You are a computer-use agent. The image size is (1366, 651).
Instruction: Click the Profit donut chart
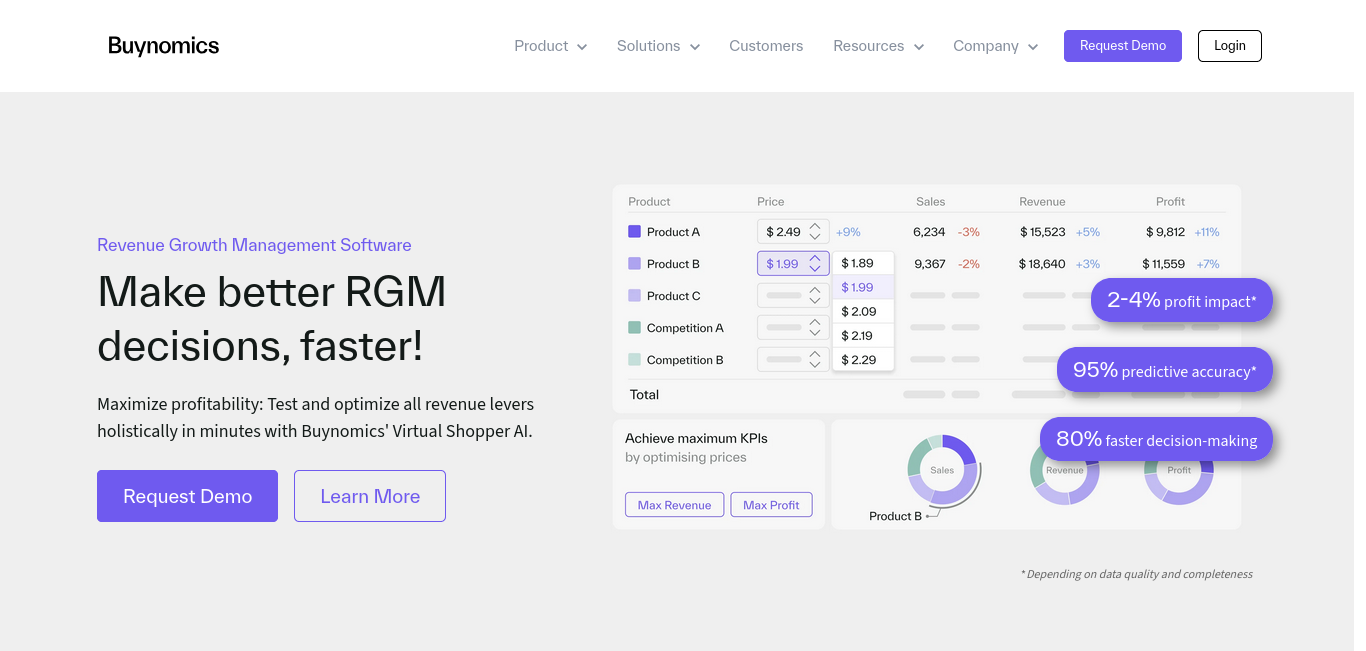click(x=1179, y=470)
